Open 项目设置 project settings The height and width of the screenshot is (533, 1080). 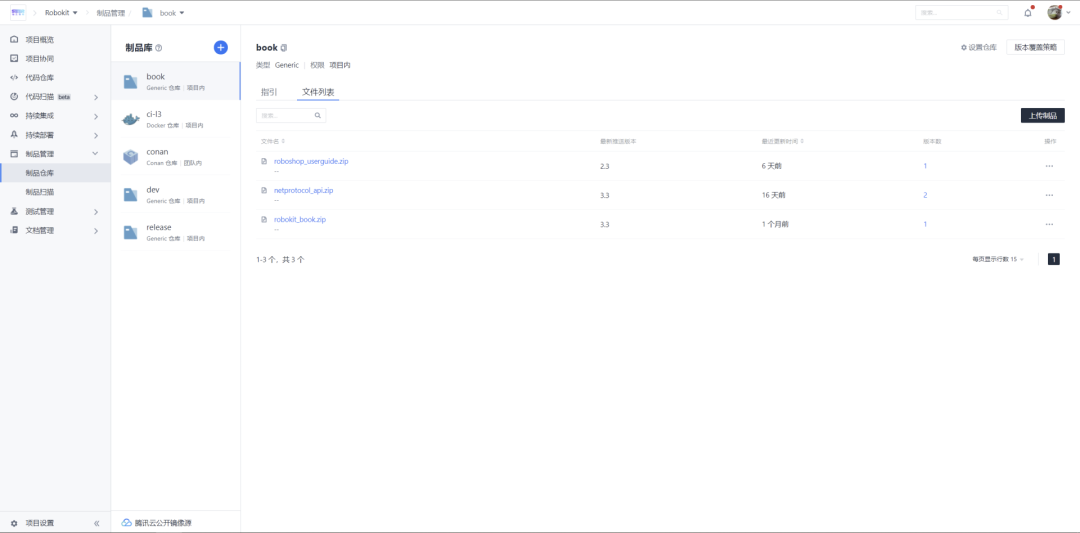40,523
